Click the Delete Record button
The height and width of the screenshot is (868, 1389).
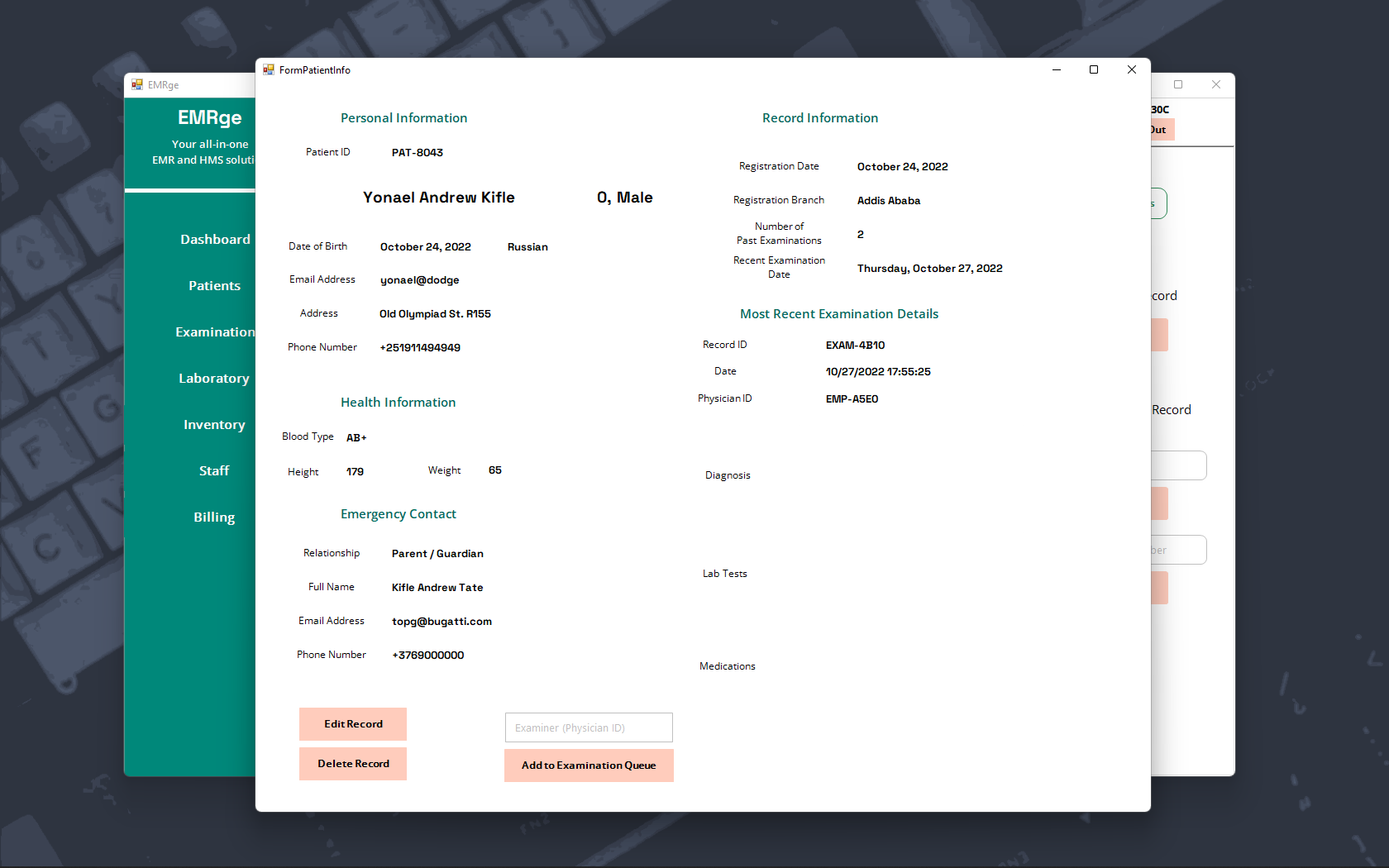[352, 763]
